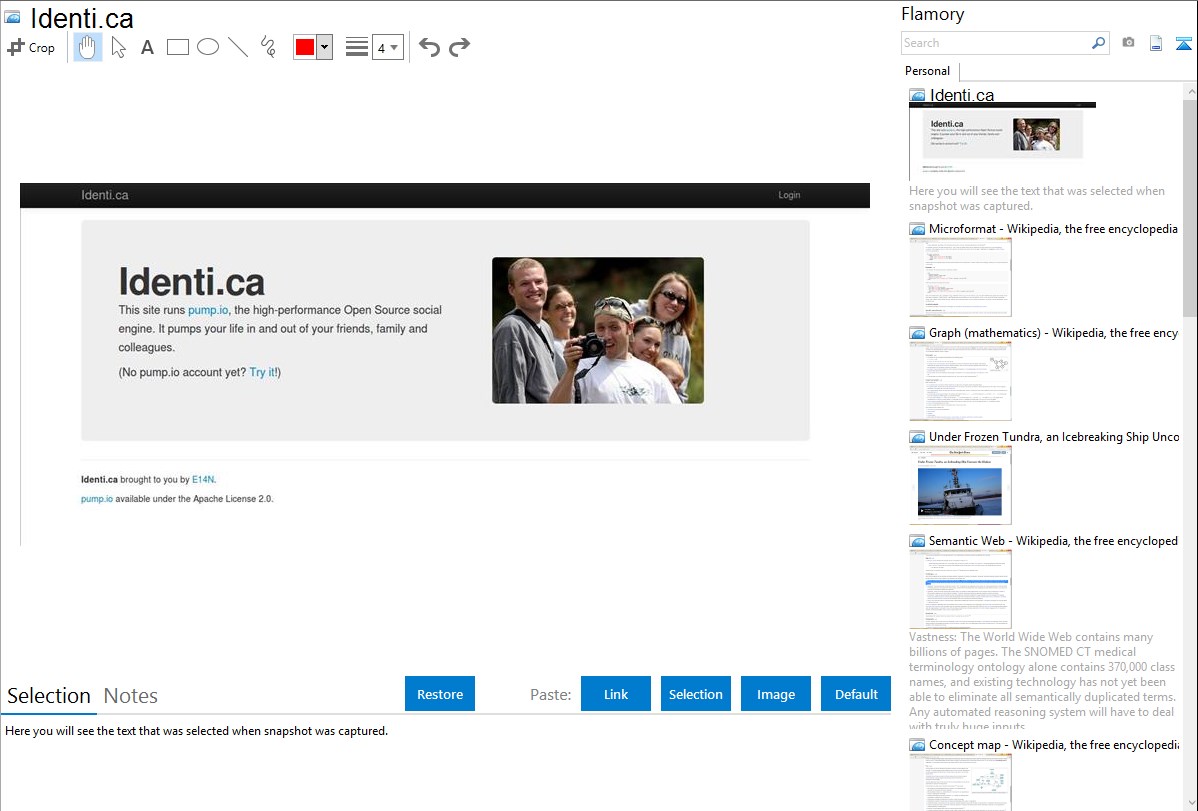Click the Identi.ca title in the sidebar list
Image resolution: width=1198 pixels, height=811 pixels.
961,95
